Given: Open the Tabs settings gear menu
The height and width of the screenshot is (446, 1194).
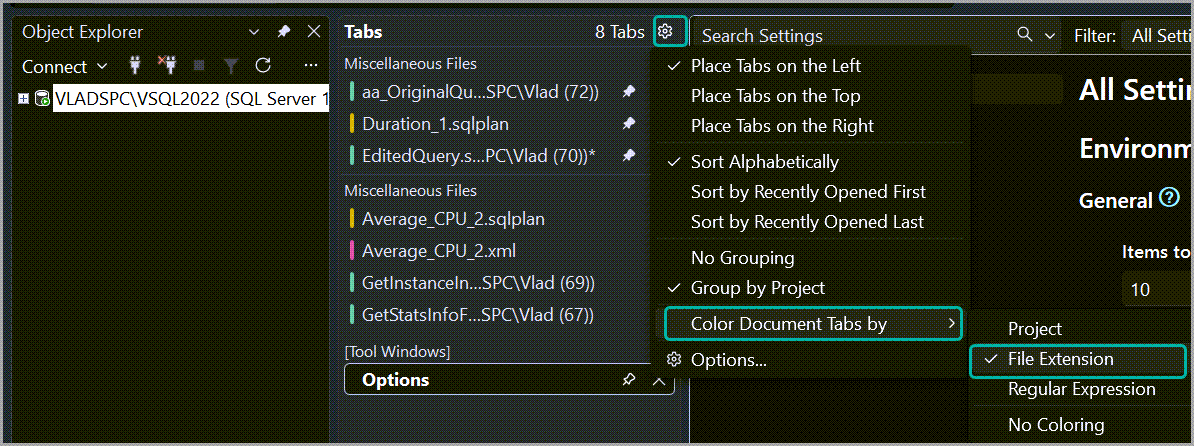Looking at the screenshot, I should coord(666,31).
